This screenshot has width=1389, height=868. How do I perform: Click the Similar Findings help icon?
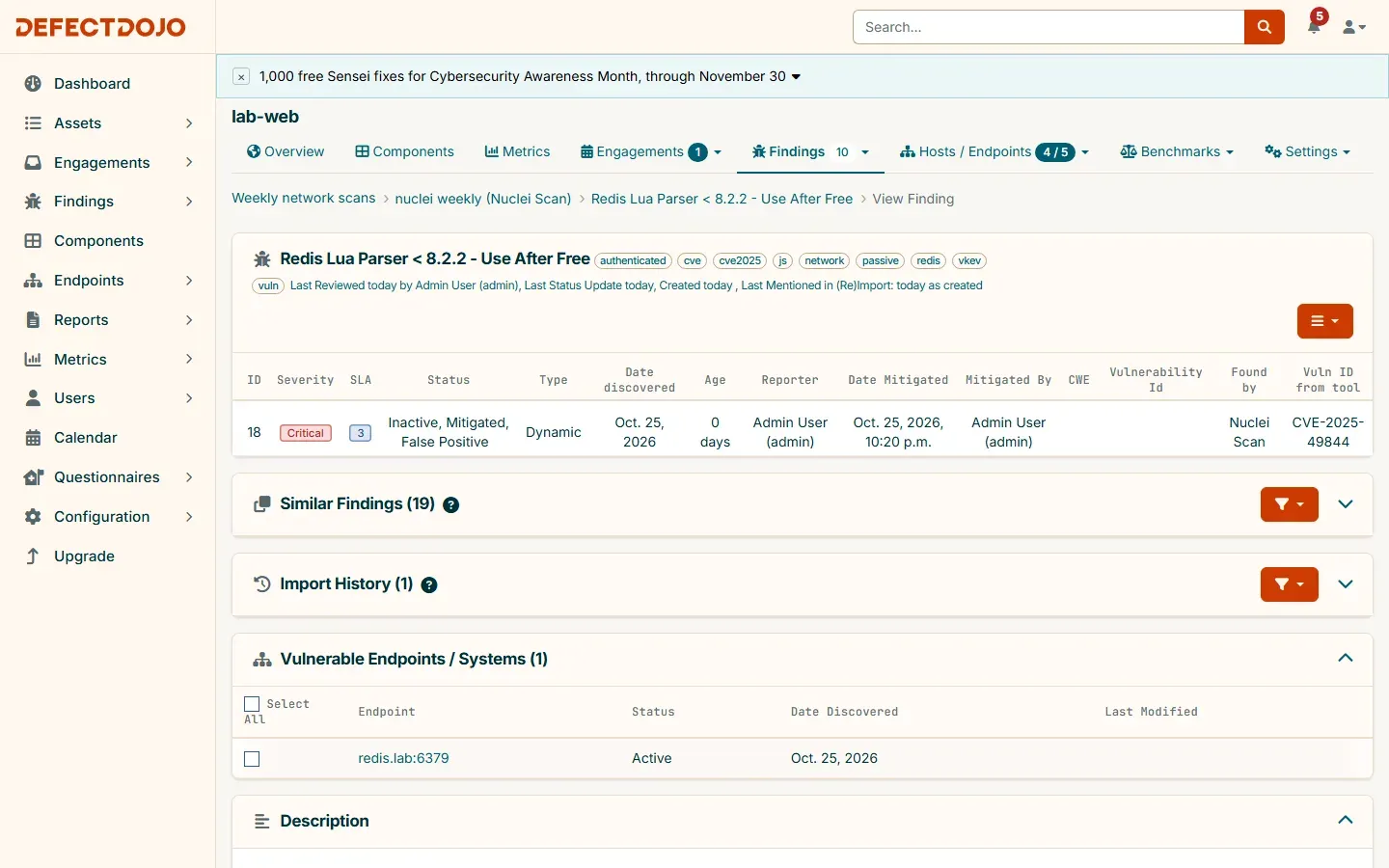tap(450, 504)
